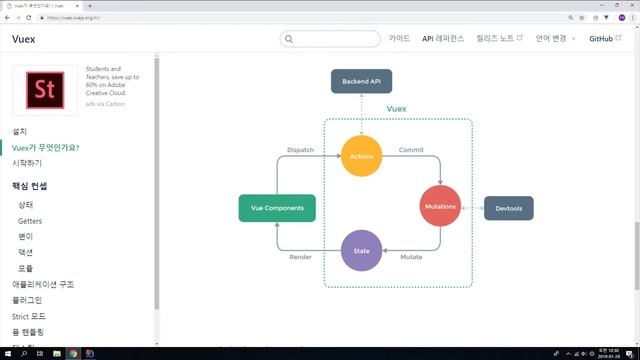The height and width of the screenshot is (360, 640).
Task: Open the 모듈 sidebar item
Action: click(x=25, y=269)
